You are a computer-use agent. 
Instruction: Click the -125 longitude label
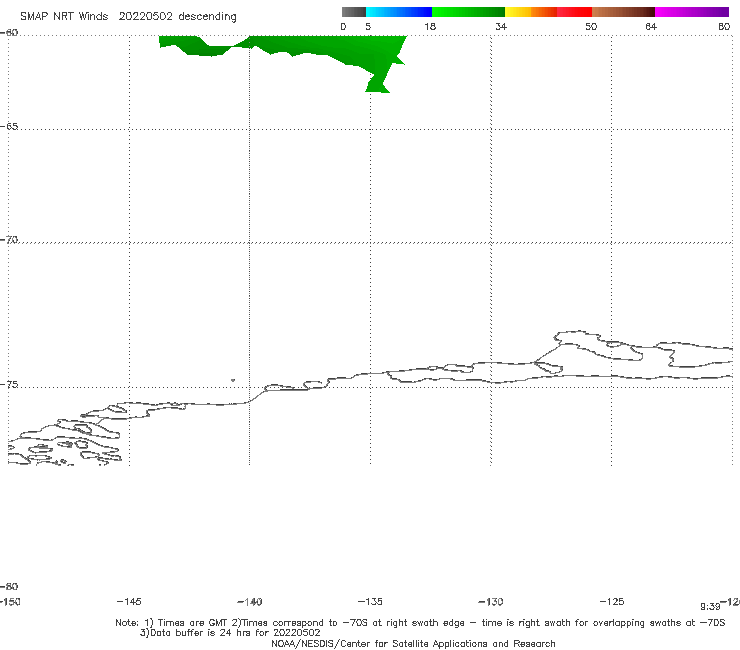(612, 601)
